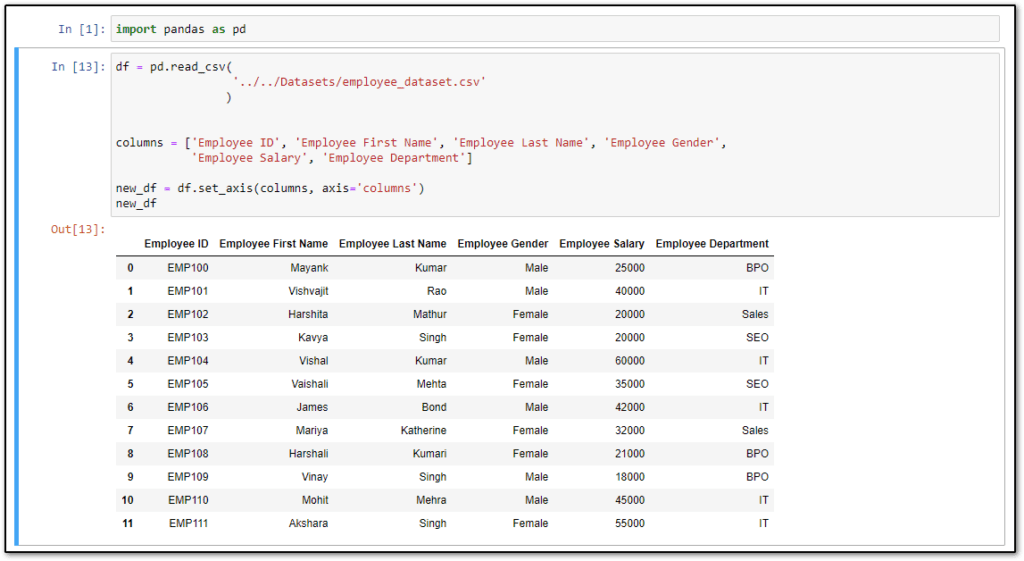
Task: Click salary value 42000
Action: pos(630,407)
